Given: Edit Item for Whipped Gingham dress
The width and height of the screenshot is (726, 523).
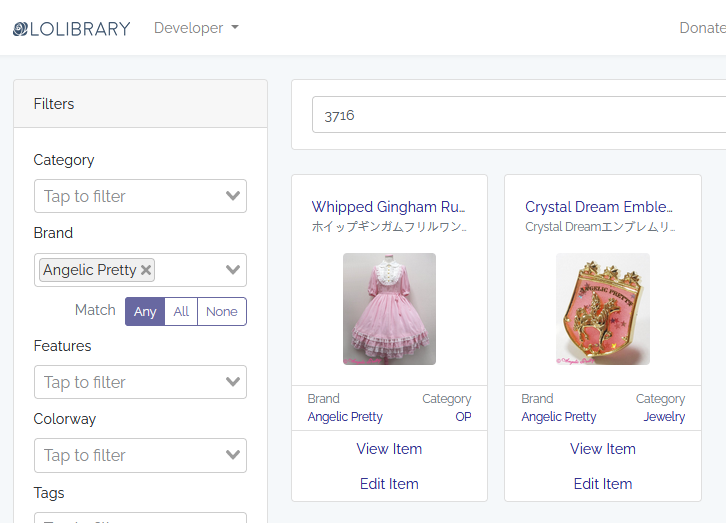Looking at the screenshot, I should coord(389,484).
